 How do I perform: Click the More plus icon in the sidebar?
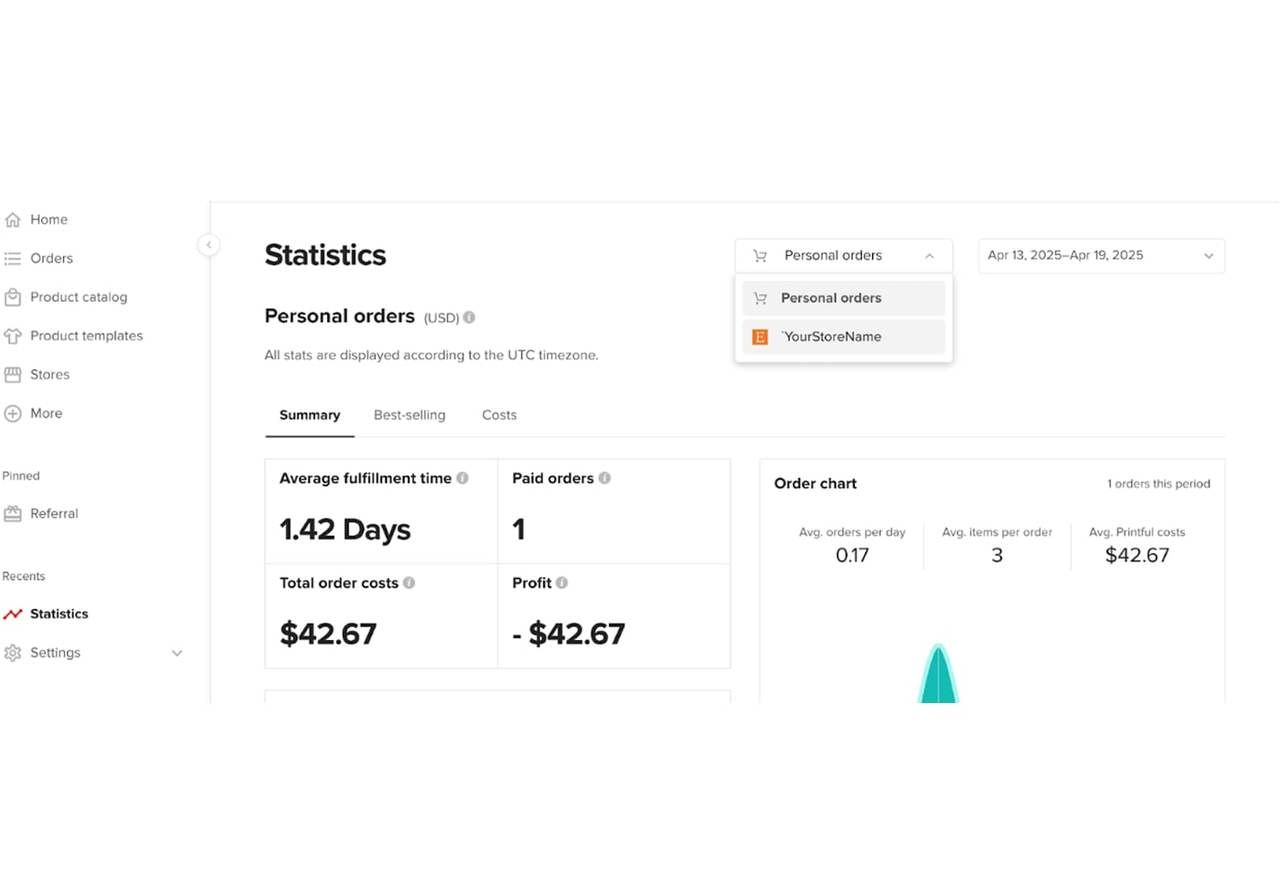coord(14,413)
